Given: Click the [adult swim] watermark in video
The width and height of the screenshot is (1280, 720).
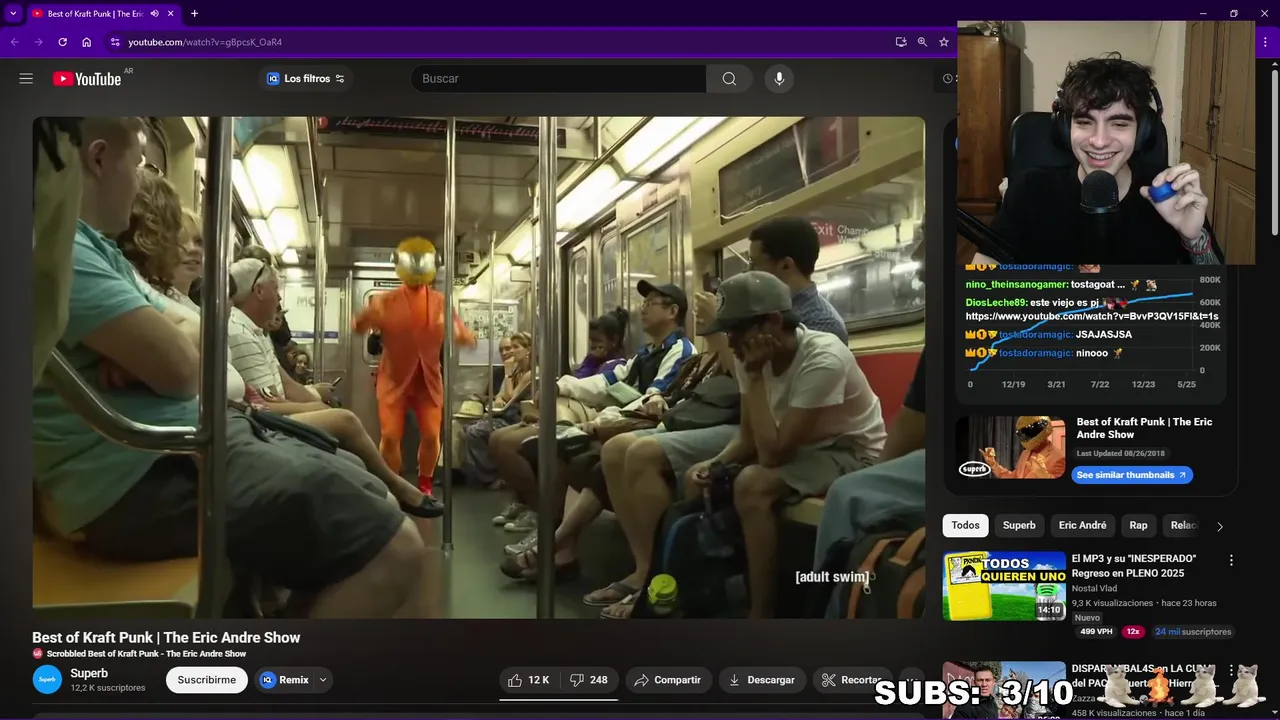Looking at the screenshot, I should [832, 577].
